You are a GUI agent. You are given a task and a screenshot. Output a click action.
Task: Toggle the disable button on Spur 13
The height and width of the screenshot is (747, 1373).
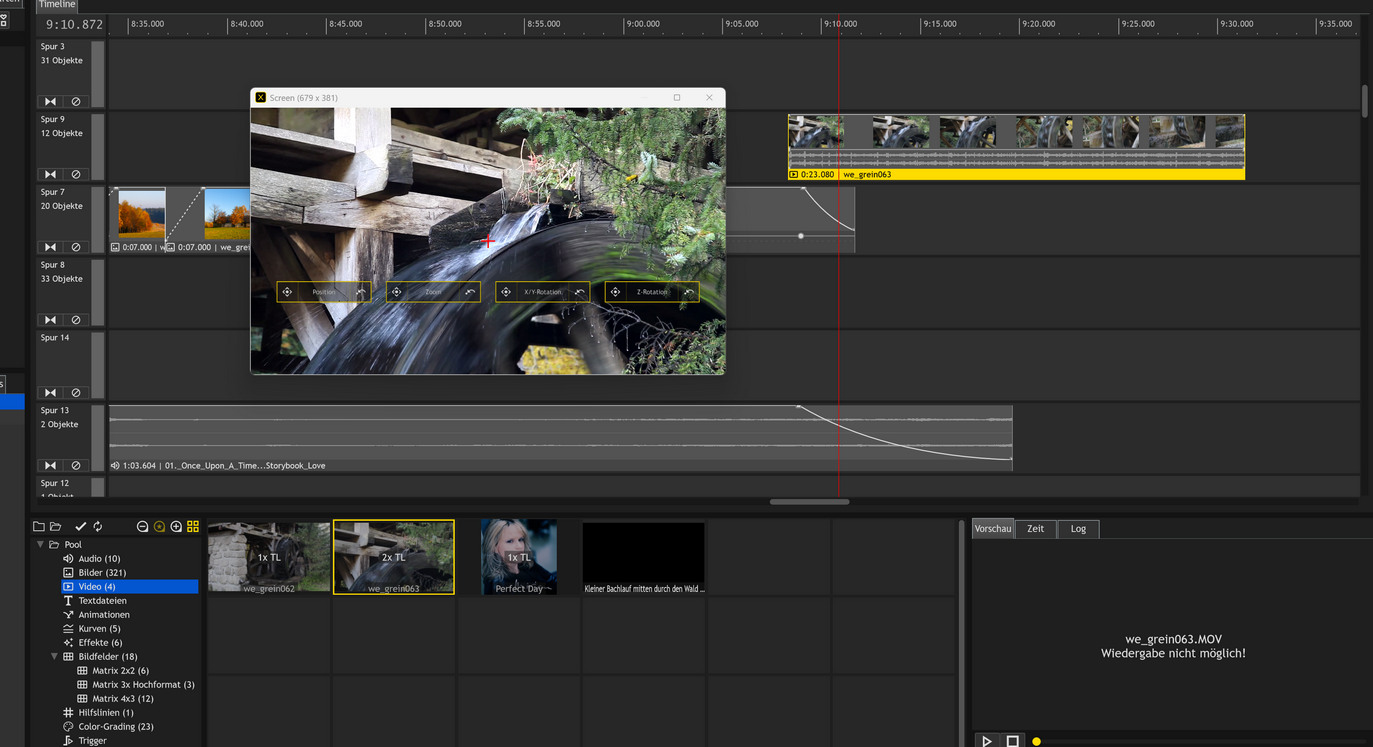76,465
